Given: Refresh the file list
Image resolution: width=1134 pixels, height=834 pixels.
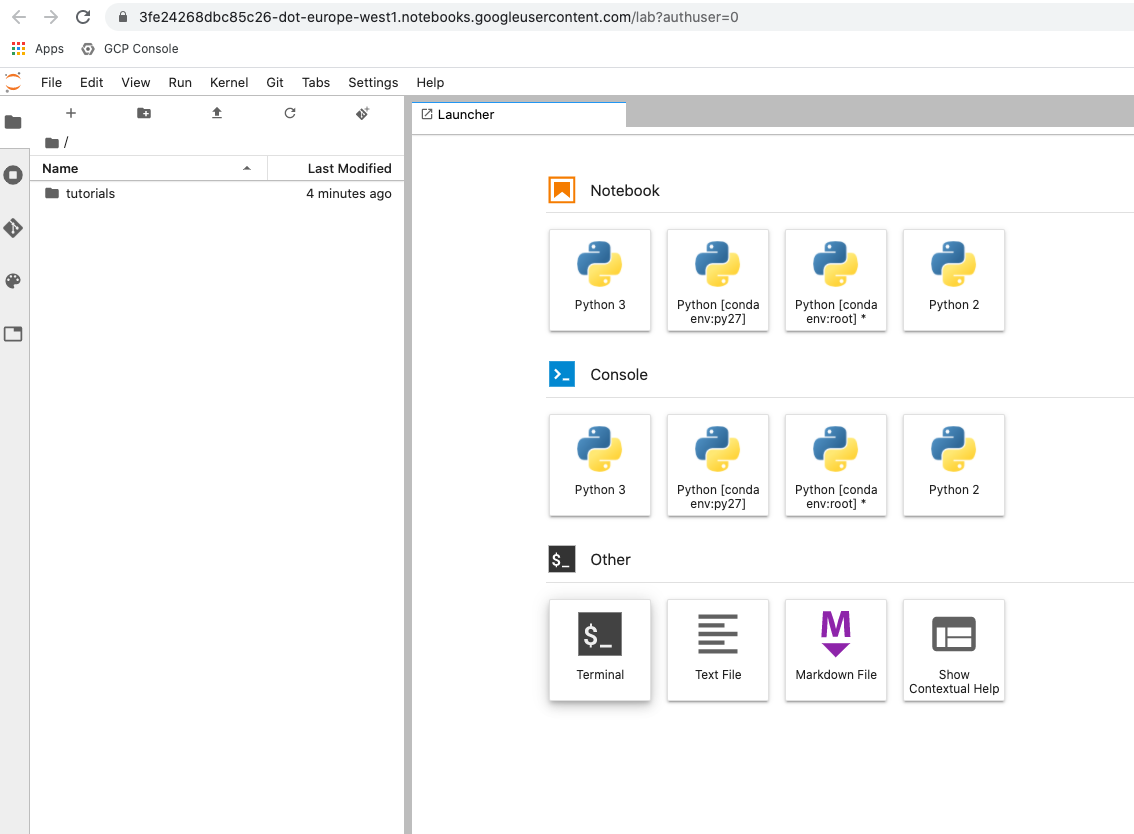Looking at the screenshot, I should click(x=290, y=113).
